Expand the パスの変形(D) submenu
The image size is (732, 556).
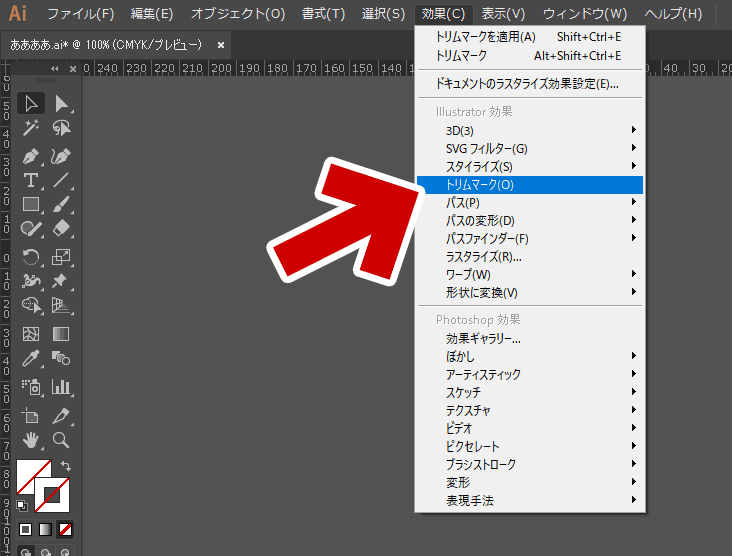(x=530, y=220)
